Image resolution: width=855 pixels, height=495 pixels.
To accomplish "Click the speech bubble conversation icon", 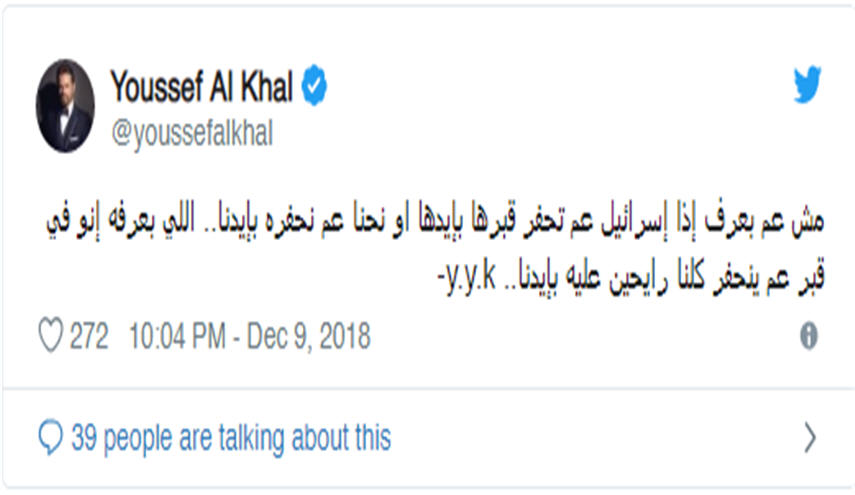I will coord(50,437).
